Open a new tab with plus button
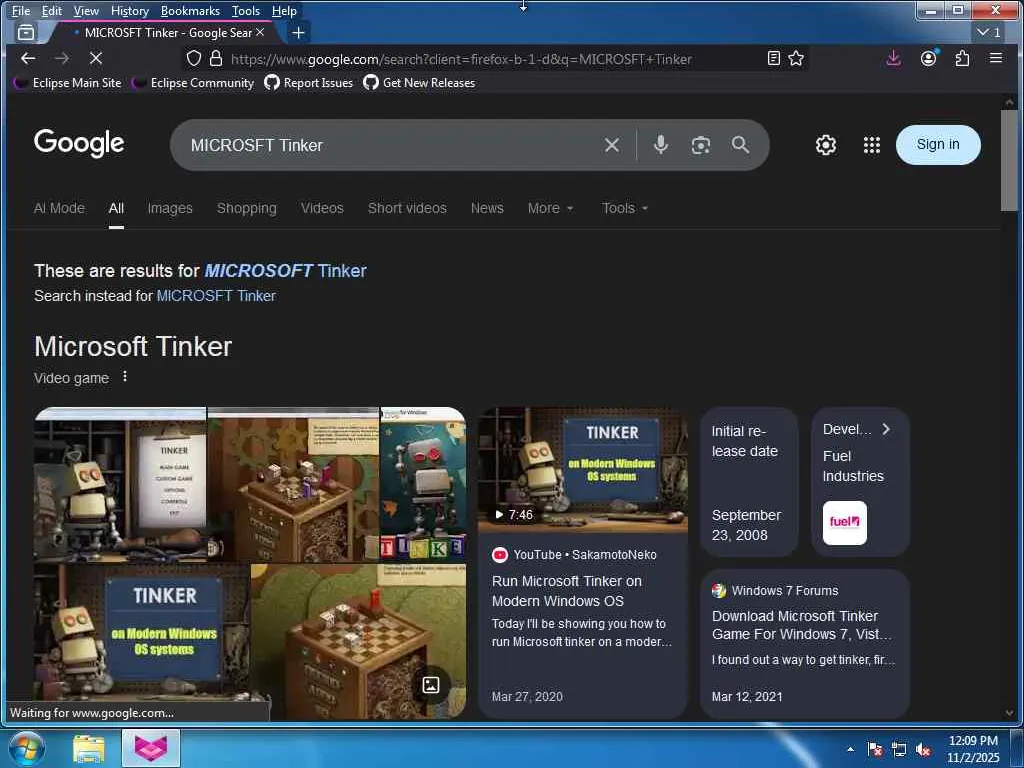Viewport: 1024px width, 768px height. pyautogui.click(x=298, y=33)
